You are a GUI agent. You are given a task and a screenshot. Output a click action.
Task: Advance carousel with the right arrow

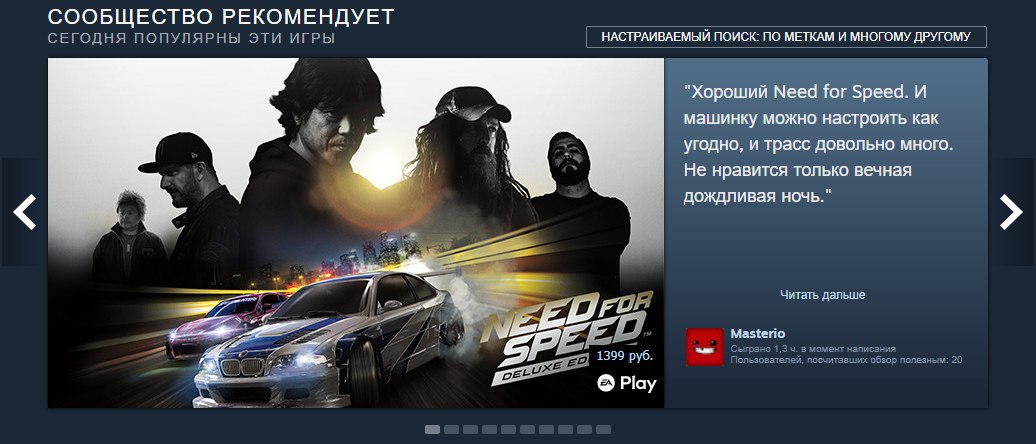click(1012, 212)
